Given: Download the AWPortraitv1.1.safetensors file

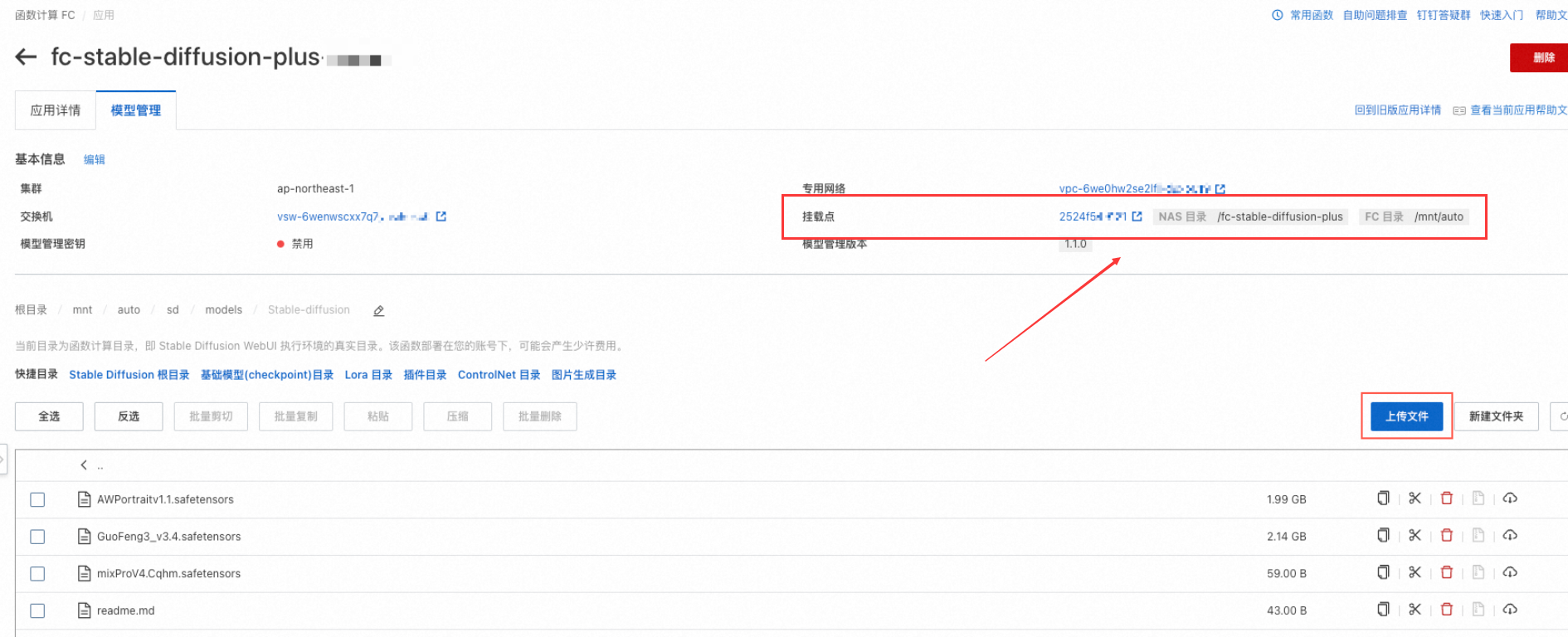Looking at the screenshot, I should tap(1510, 498).
